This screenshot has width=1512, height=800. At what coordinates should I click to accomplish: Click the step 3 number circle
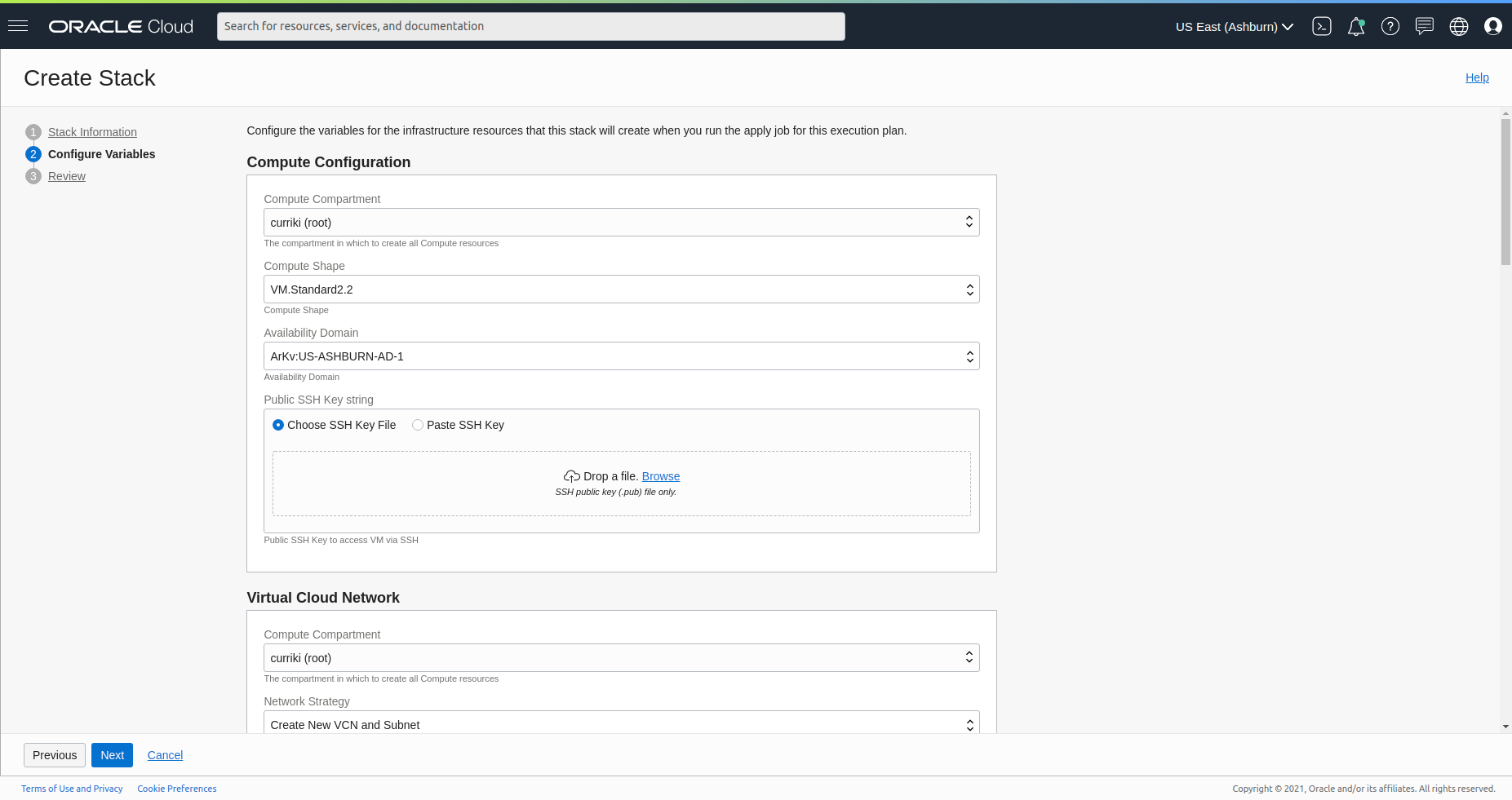(33, 176)
